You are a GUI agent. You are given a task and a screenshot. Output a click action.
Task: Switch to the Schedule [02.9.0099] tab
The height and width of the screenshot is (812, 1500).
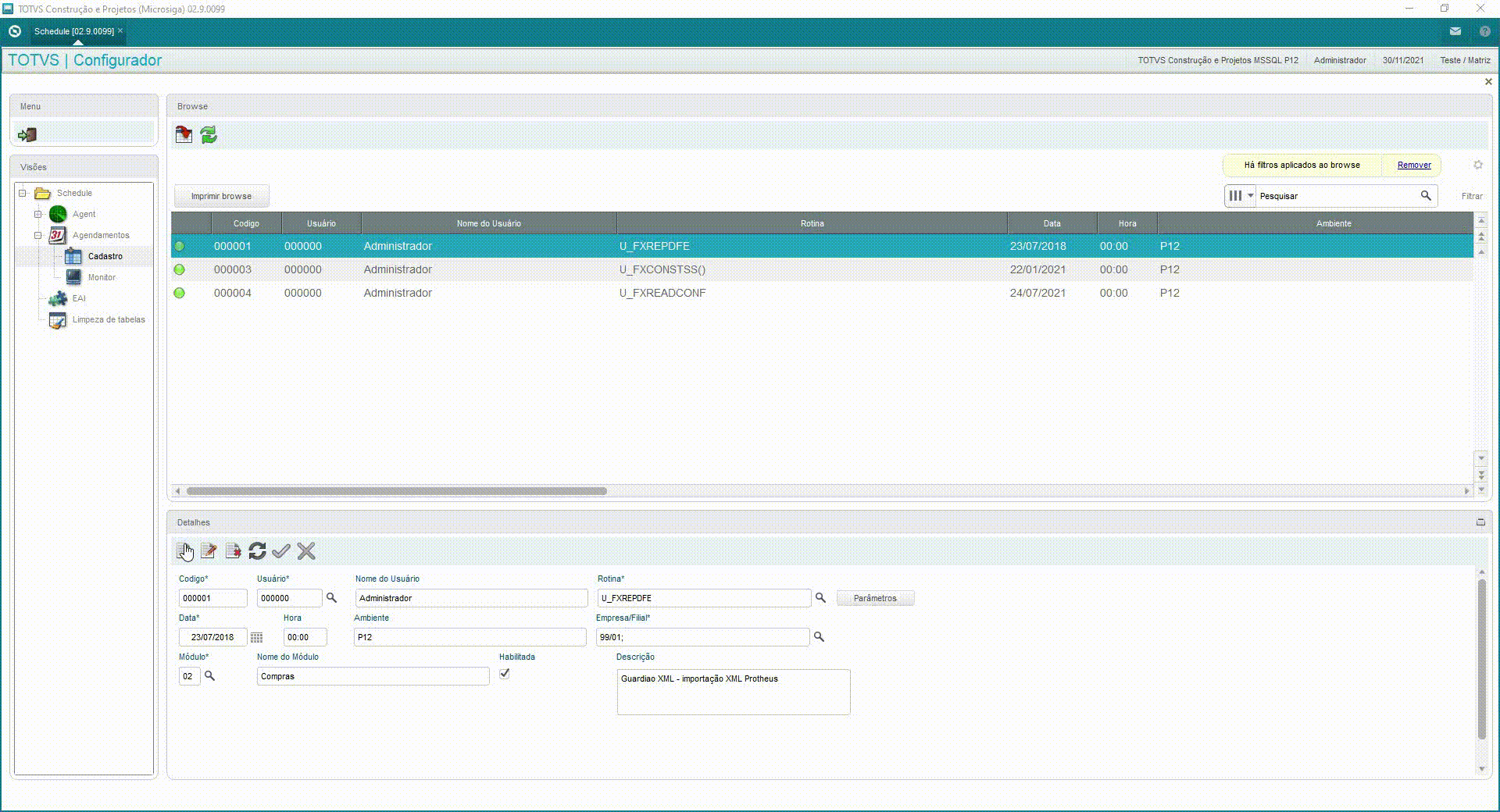[x=73, y=31]
